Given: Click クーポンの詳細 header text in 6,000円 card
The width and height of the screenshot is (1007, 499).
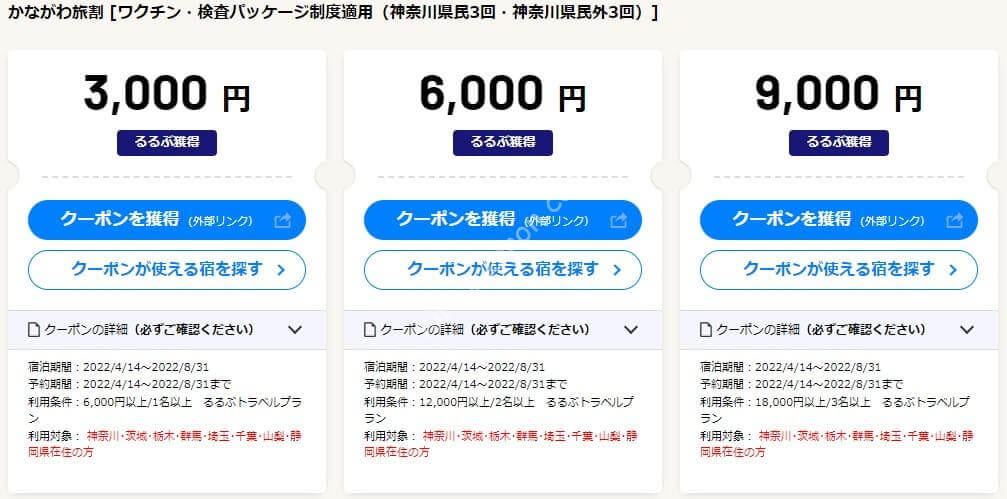Looking at the screenshot, I should pos(485,330).
